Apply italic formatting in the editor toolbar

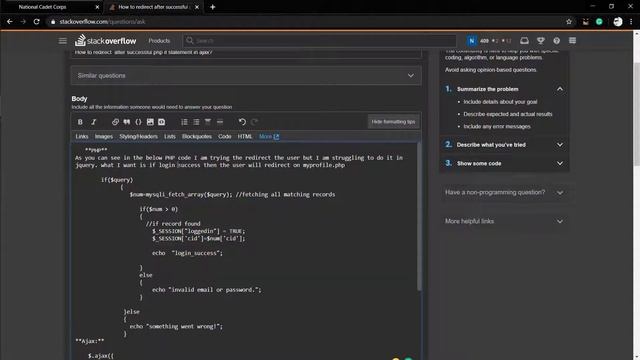coord(93,122)
